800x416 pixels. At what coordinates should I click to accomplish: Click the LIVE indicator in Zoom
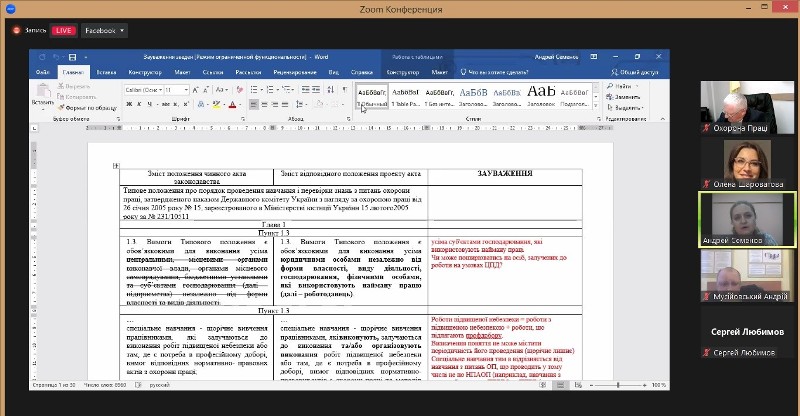[64, 31]
